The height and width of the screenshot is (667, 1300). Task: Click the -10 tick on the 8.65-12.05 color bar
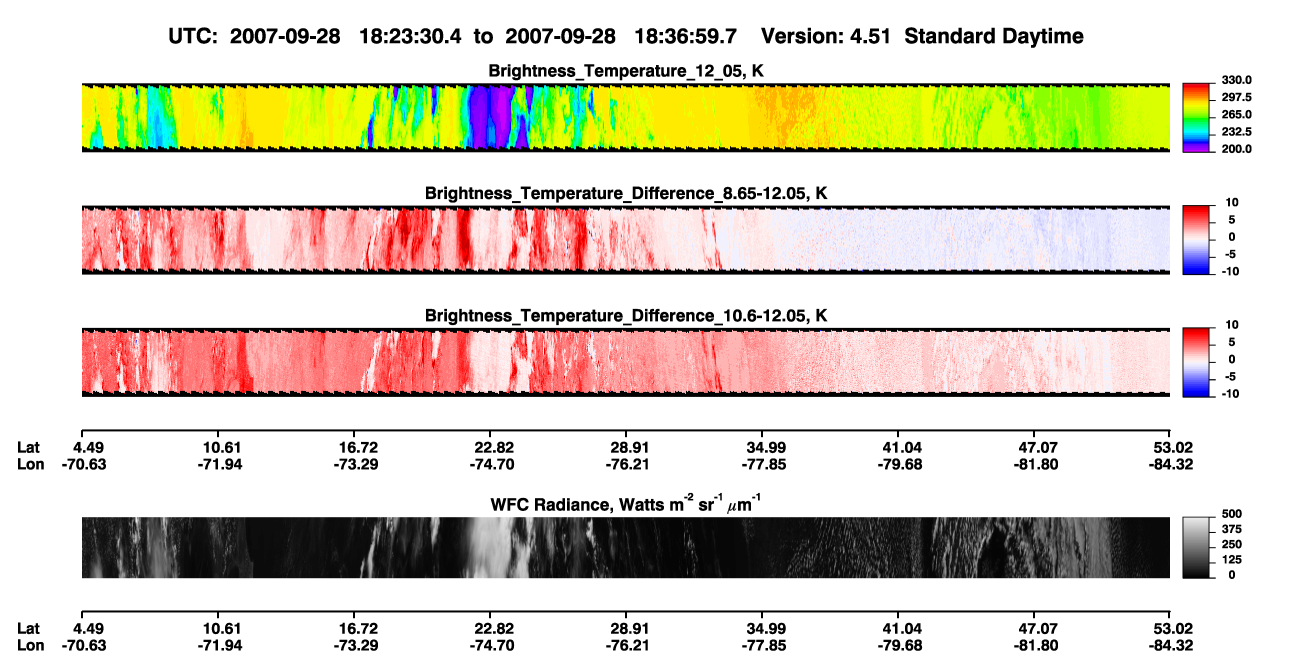click(1233, 271)
